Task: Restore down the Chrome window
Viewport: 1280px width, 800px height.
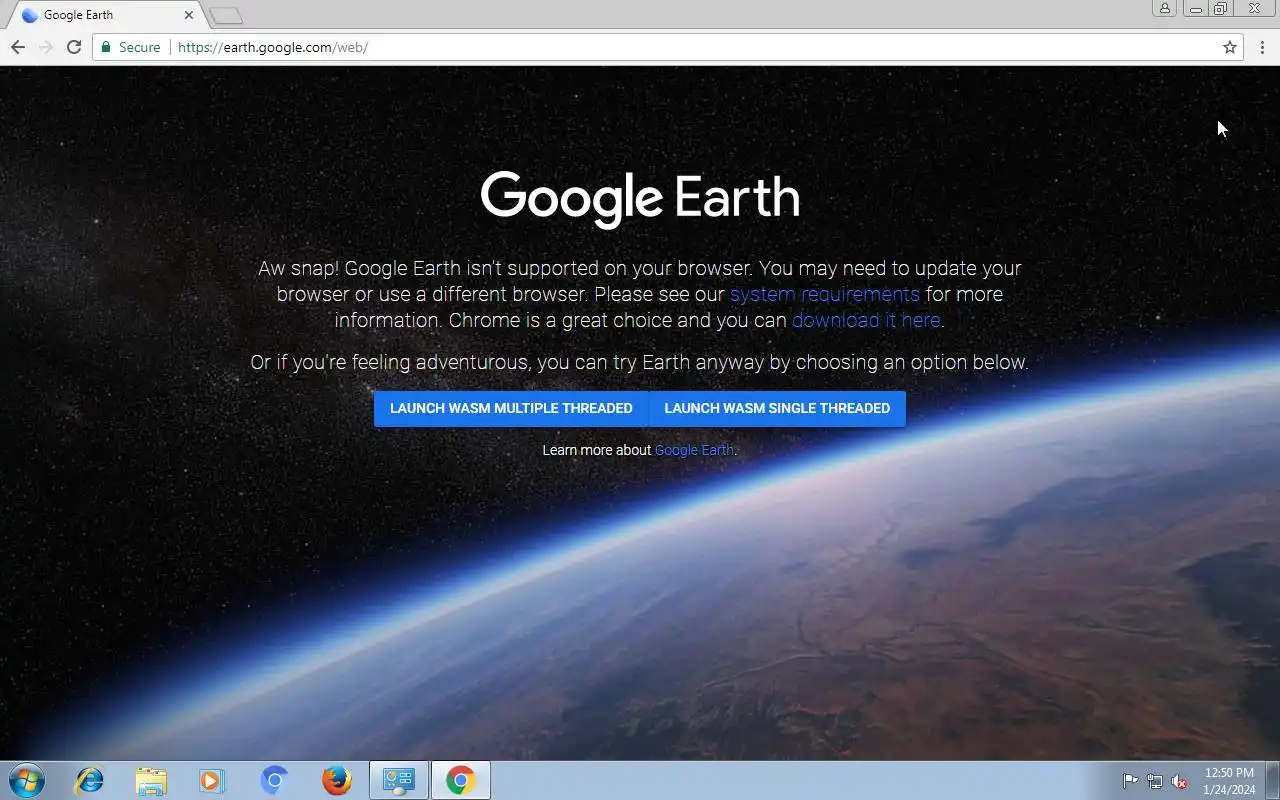Action: click(x=1220, y=8)
